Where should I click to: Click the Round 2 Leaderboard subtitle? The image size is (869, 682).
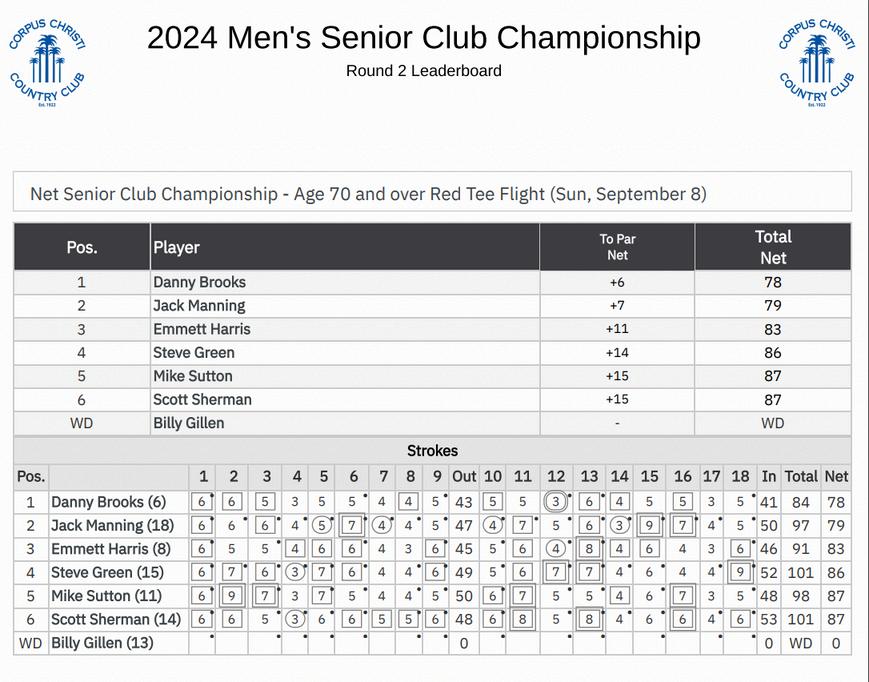[424, 71]
